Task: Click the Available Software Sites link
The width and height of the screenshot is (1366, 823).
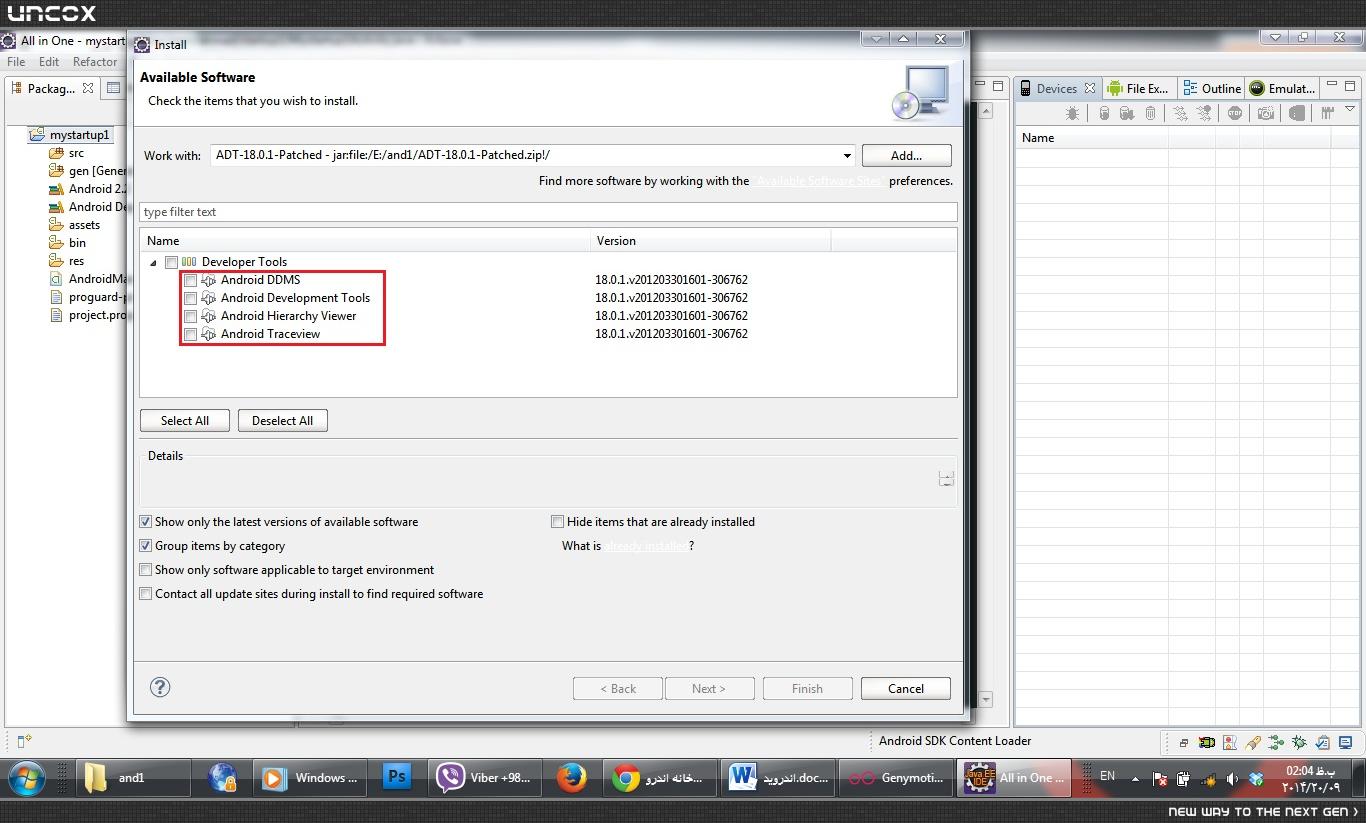Action: 818,181
